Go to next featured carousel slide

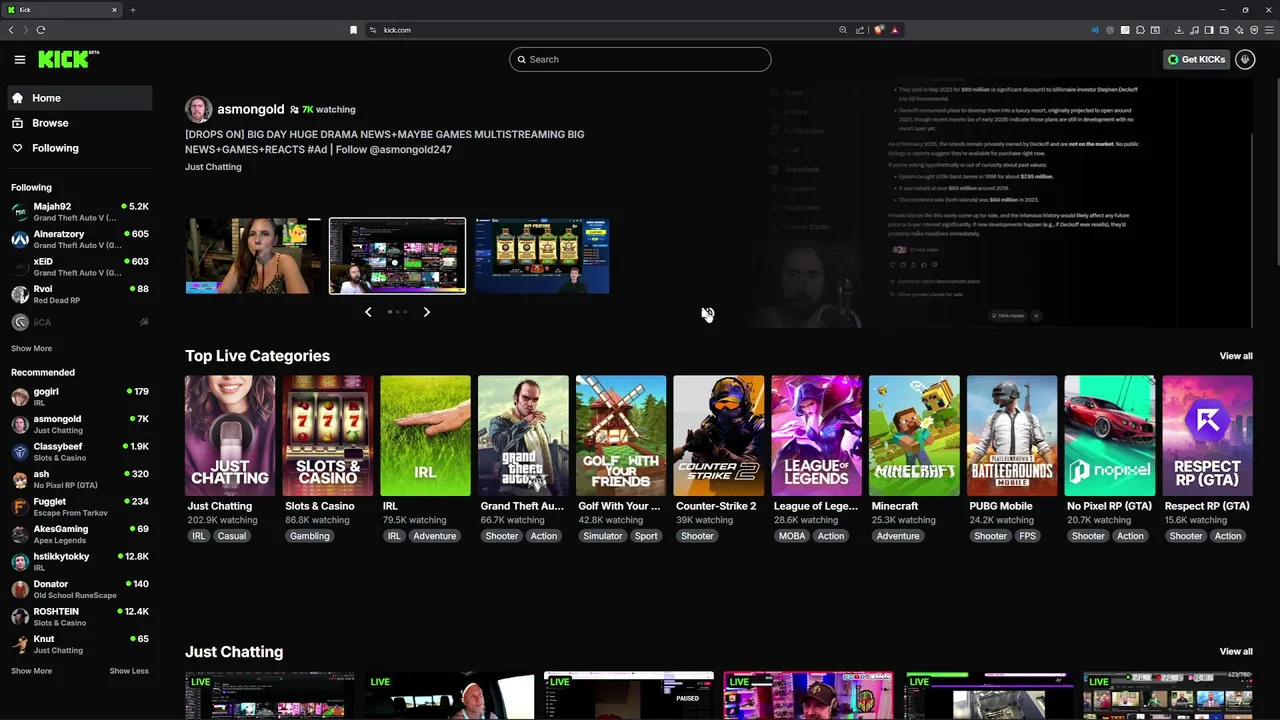click(426, 312)
